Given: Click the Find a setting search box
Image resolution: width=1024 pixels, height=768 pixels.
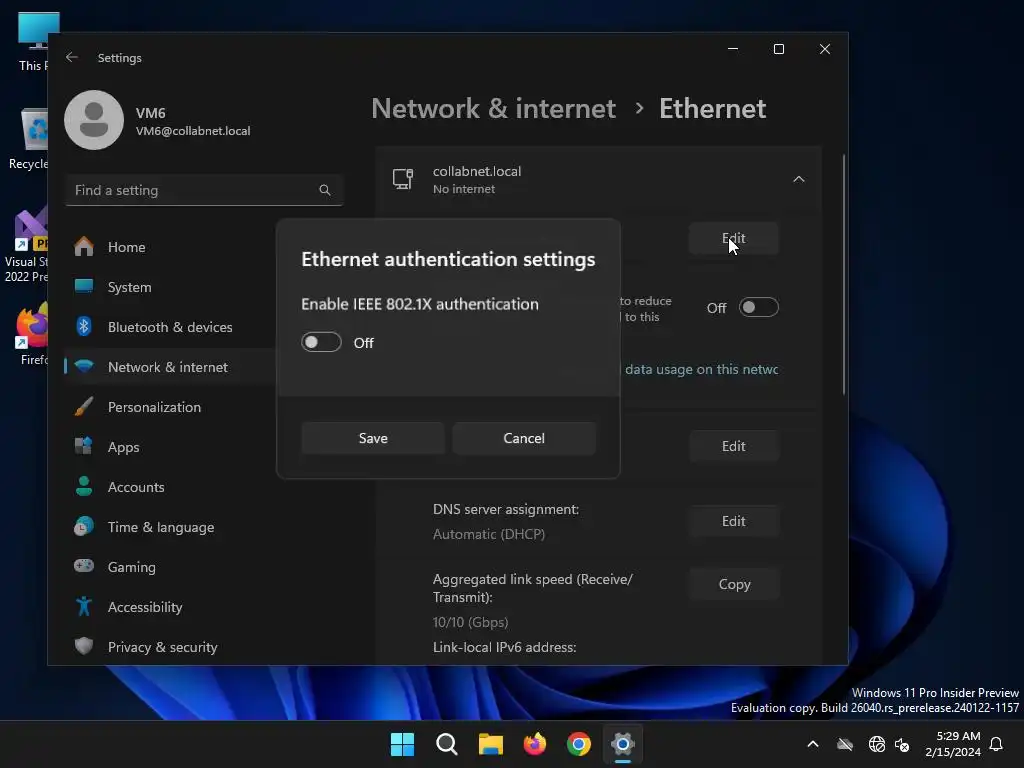Looking at the screenshot, I should click(x=204, y=190).
